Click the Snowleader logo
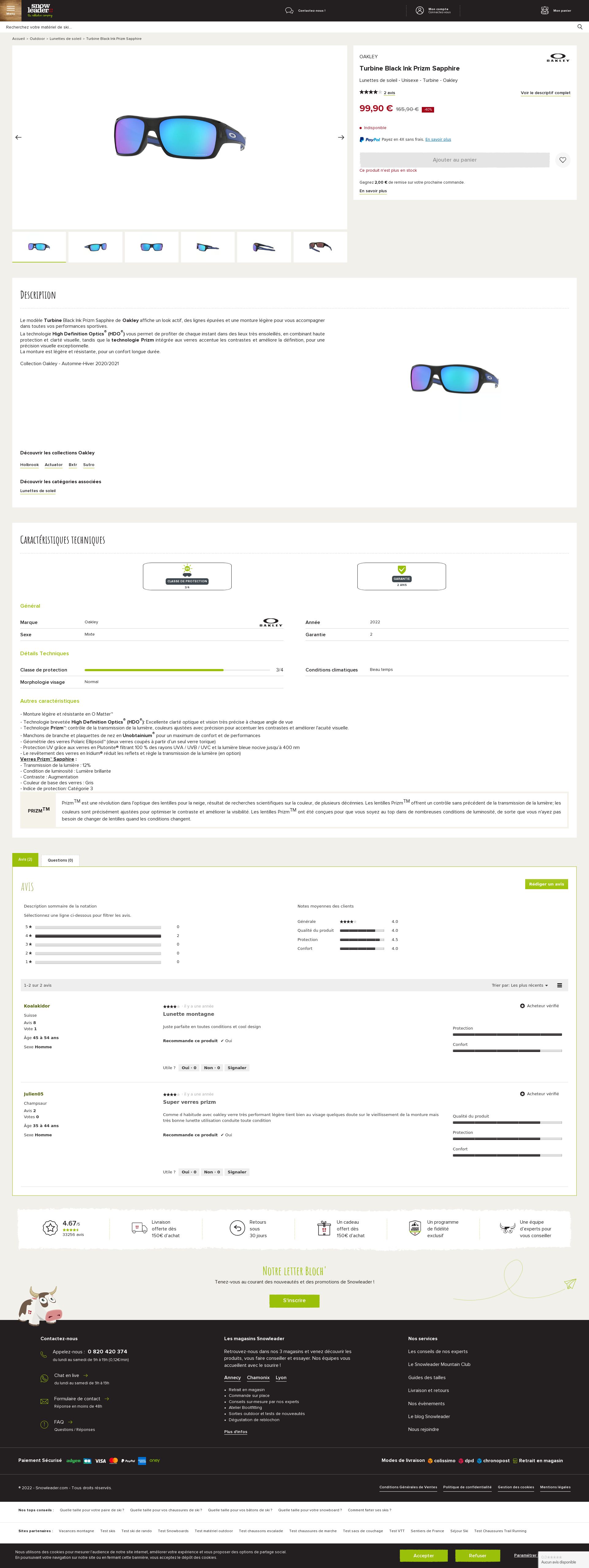The width and height of the screenshot is (589, 1568). coord(40,10)
